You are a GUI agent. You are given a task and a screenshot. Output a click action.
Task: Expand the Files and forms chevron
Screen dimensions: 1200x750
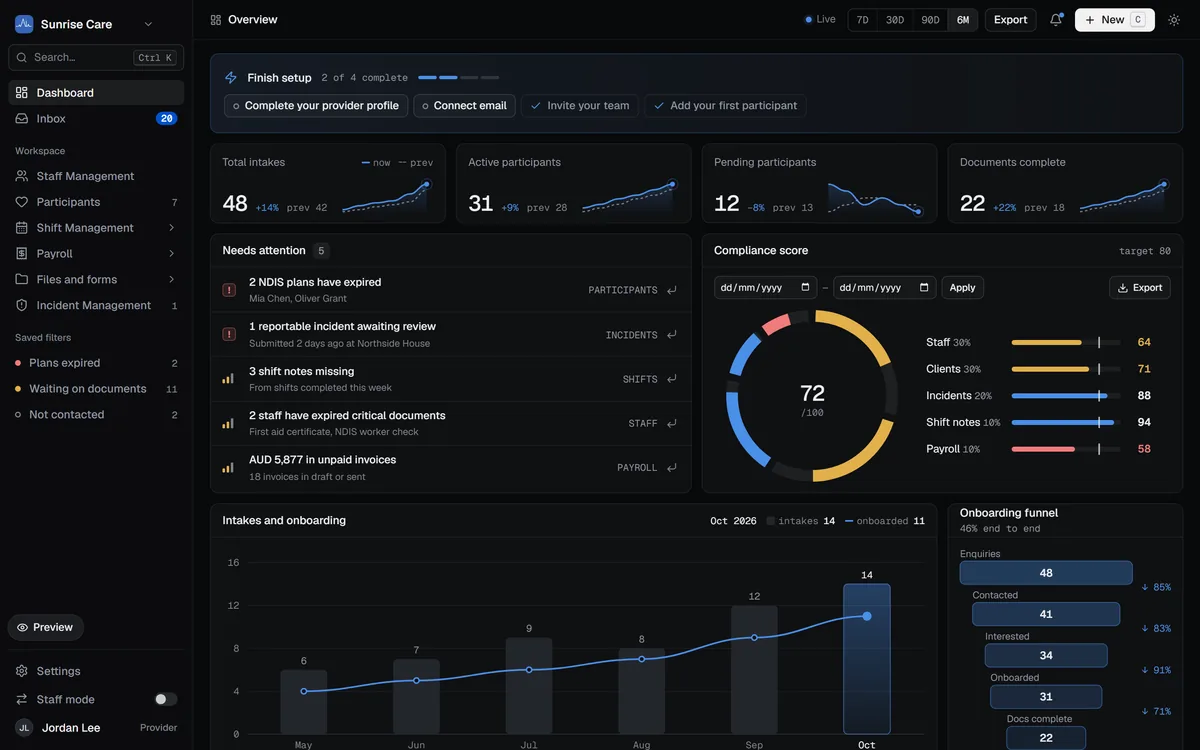[x=172, y=280]
